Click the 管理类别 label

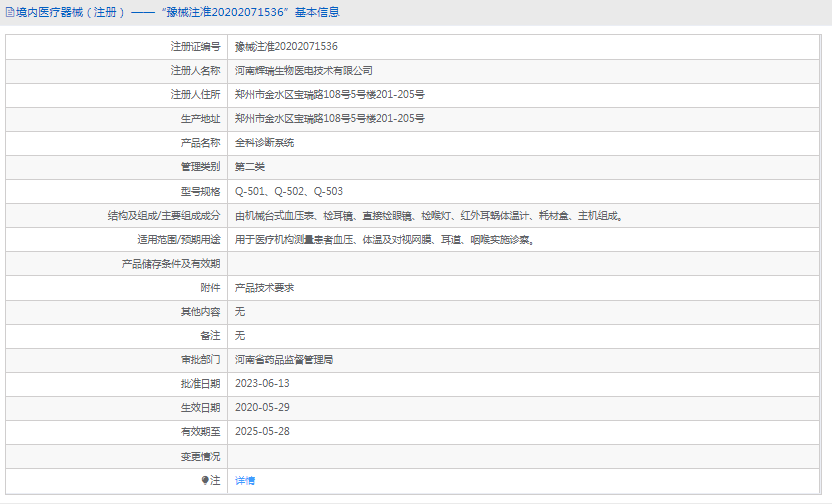click(200, 167)
